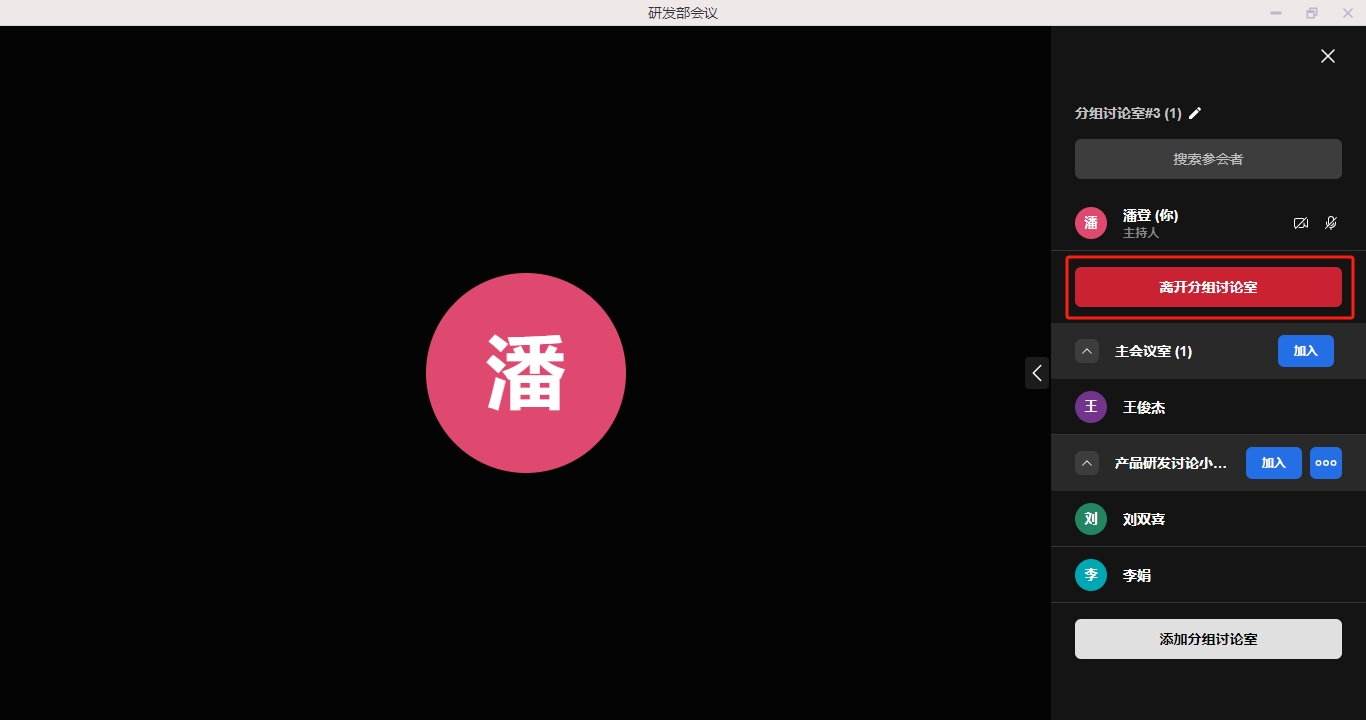
Task: Collapse the 主会议室 participant list
Action: pyautogui.click(x=1087, y=351)
